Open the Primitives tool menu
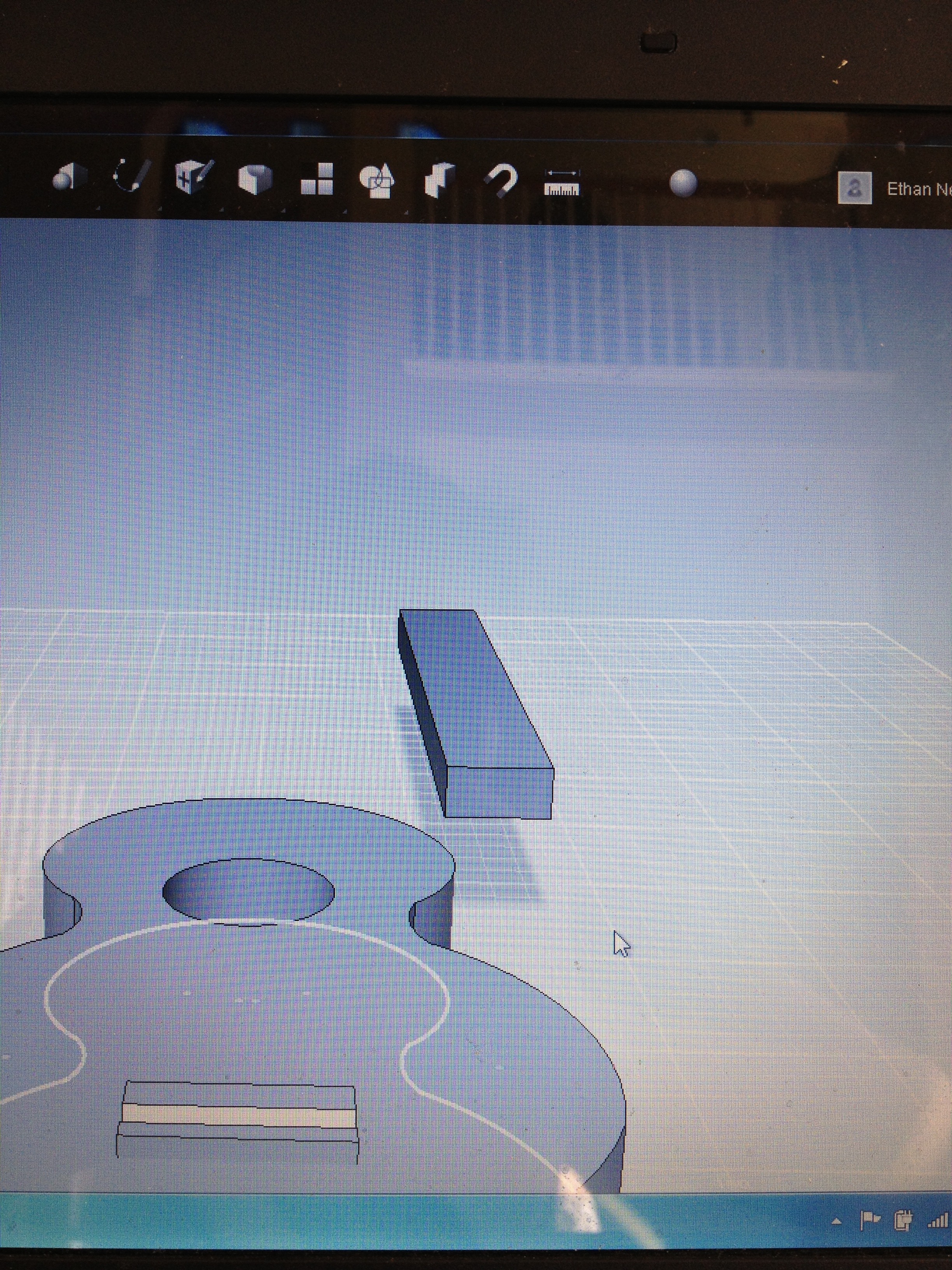Screen dimensions: 952x1270 [x=70, y=177]
